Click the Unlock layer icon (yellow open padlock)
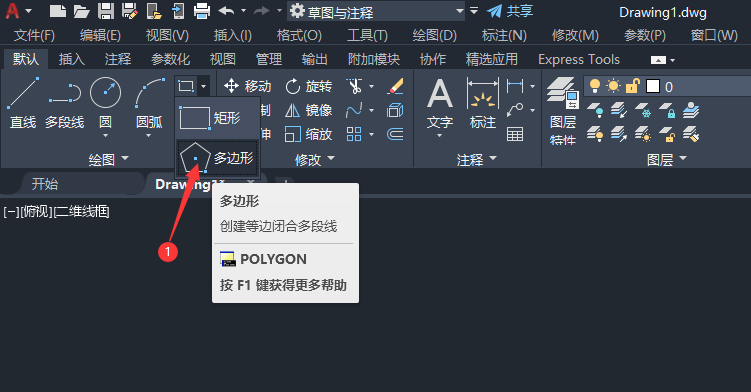751x392 pixels. pos(667,134)
